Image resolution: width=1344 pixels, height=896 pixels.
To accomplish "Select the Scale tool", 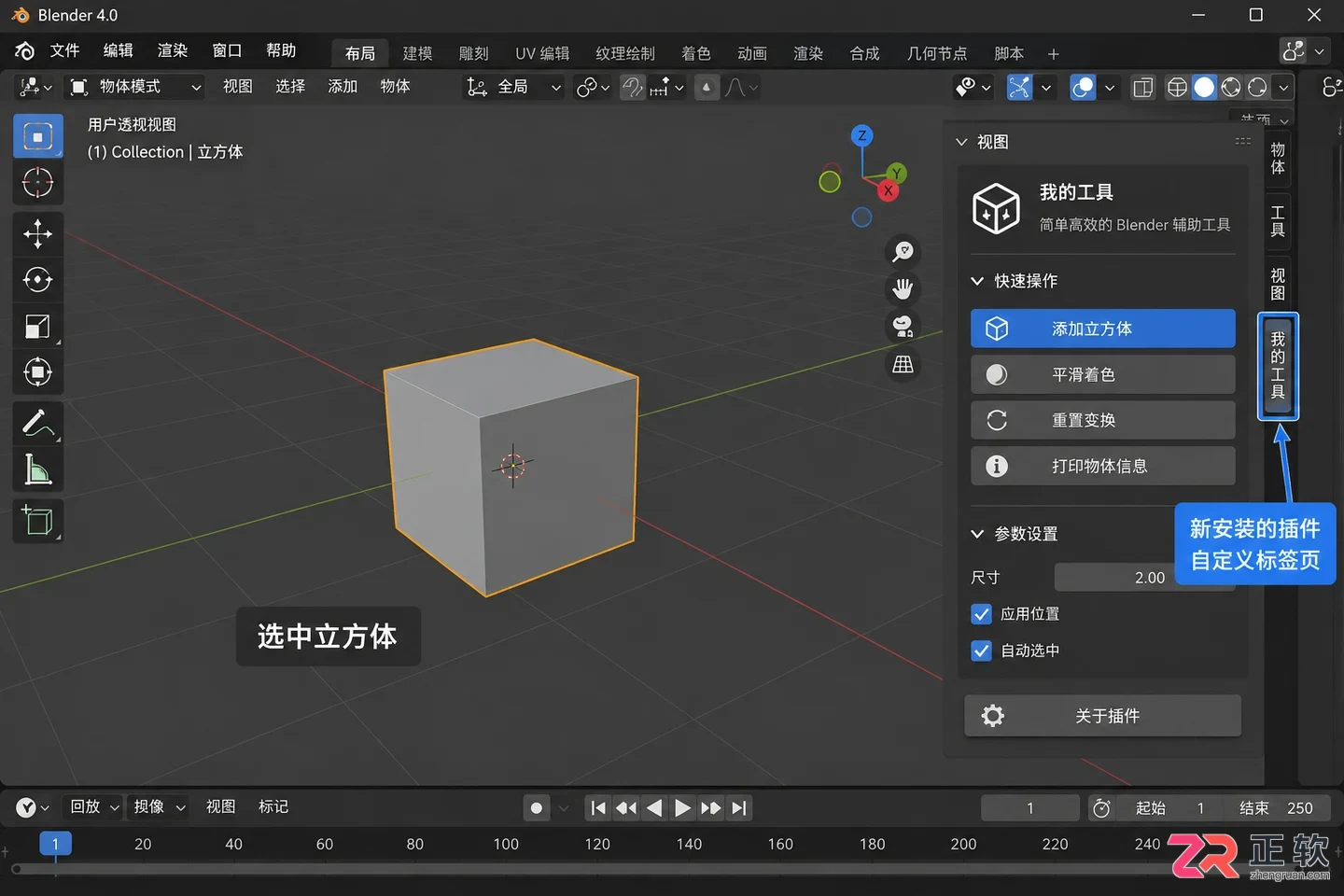I will (x=37, y=326).
